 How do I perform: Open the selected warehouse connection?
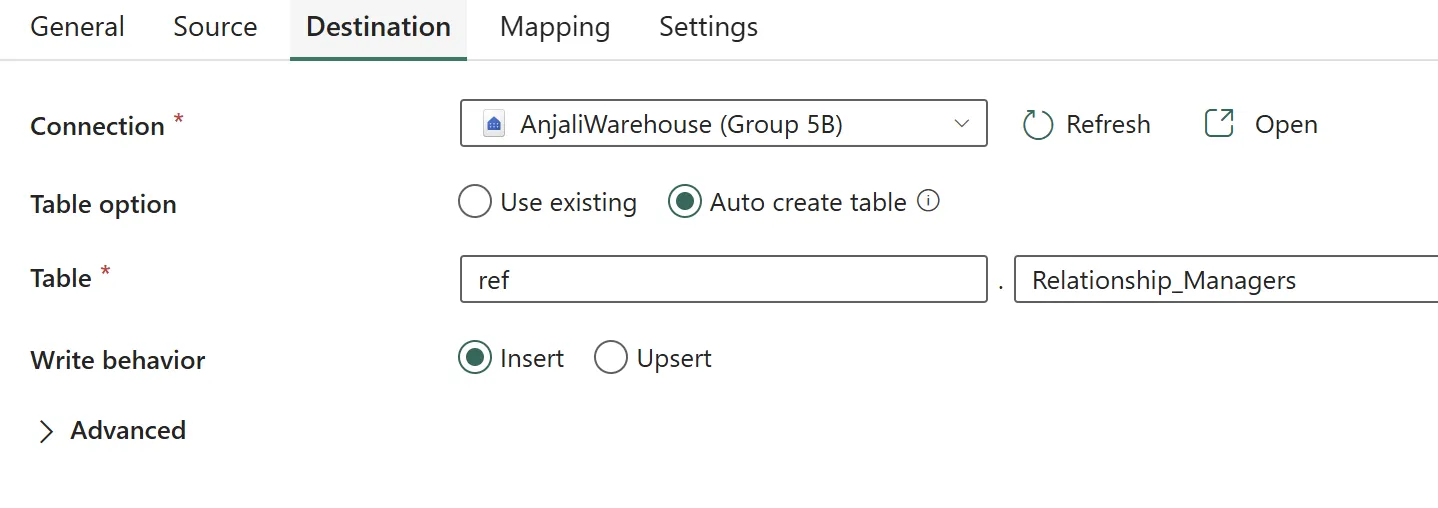(x=1261, y=124)
